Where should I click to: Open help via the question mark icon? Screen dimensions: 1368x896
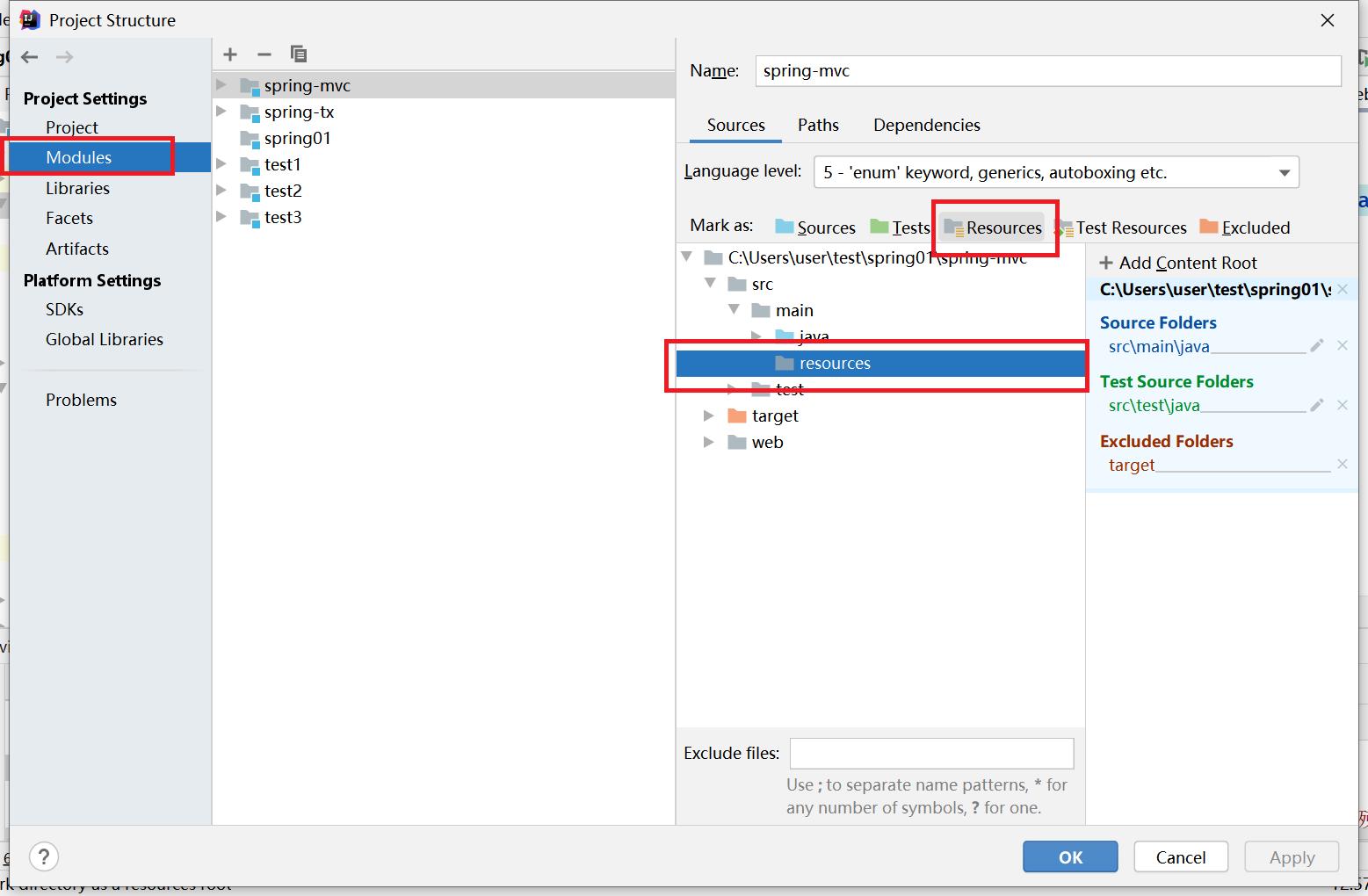pyautogui.click(x=43, y=856)
